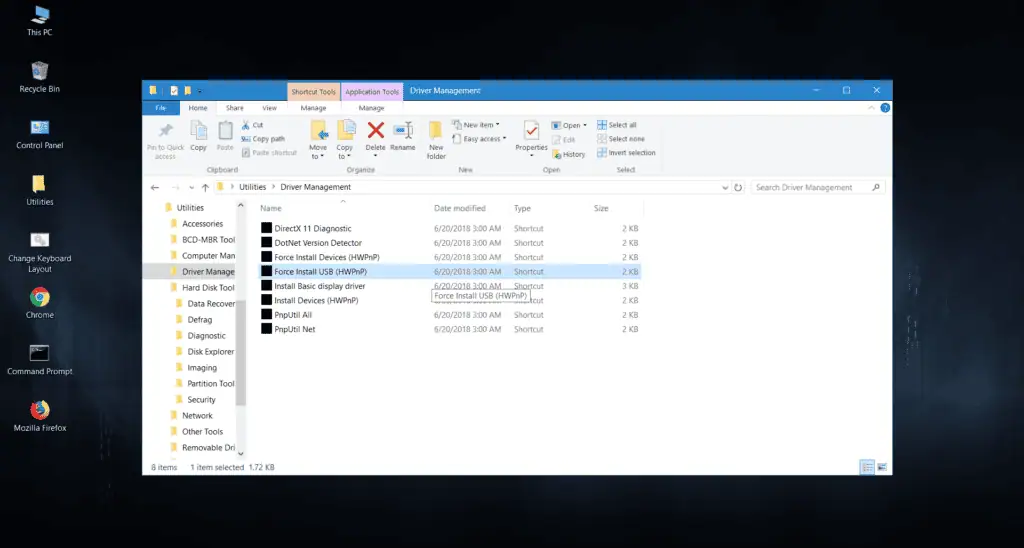Open Command Prompt desktop shortcut

[x=39, y=360]
